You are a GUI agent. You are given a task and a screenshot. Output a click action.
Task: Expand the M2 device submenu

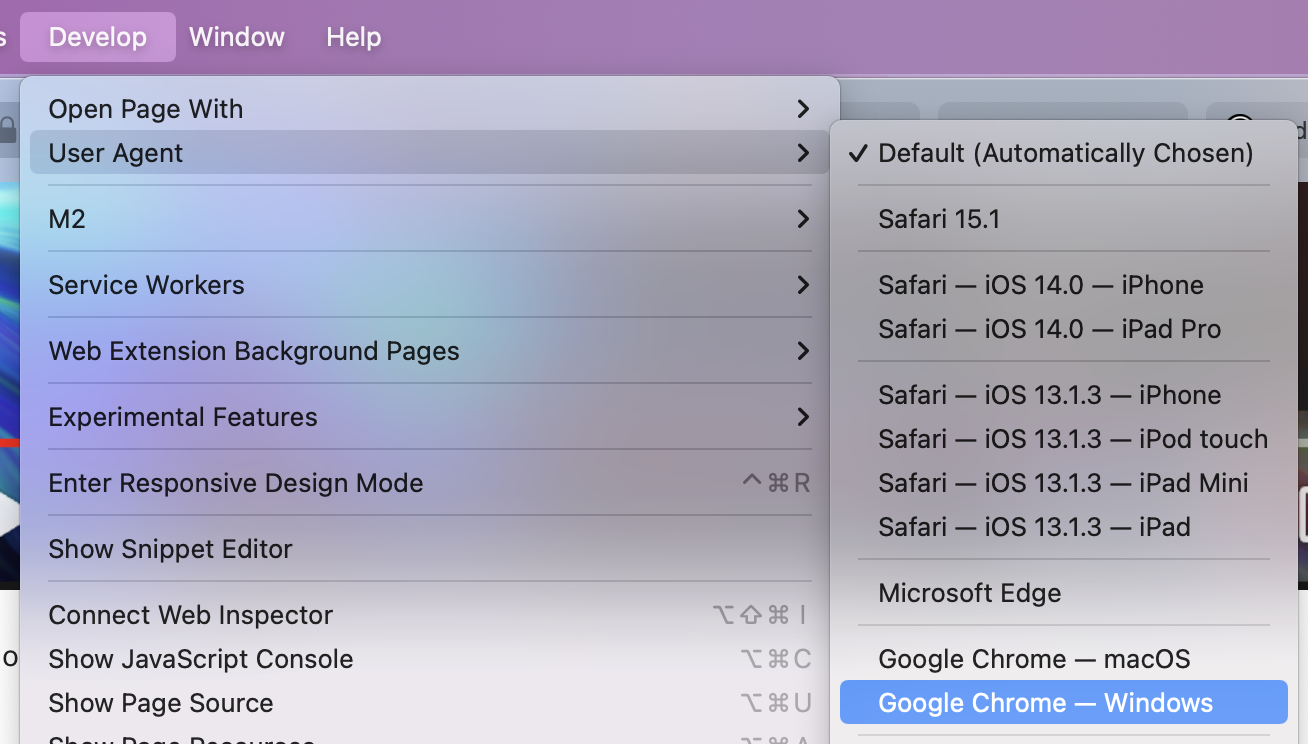pyautogui.click(x=429, y=219)
